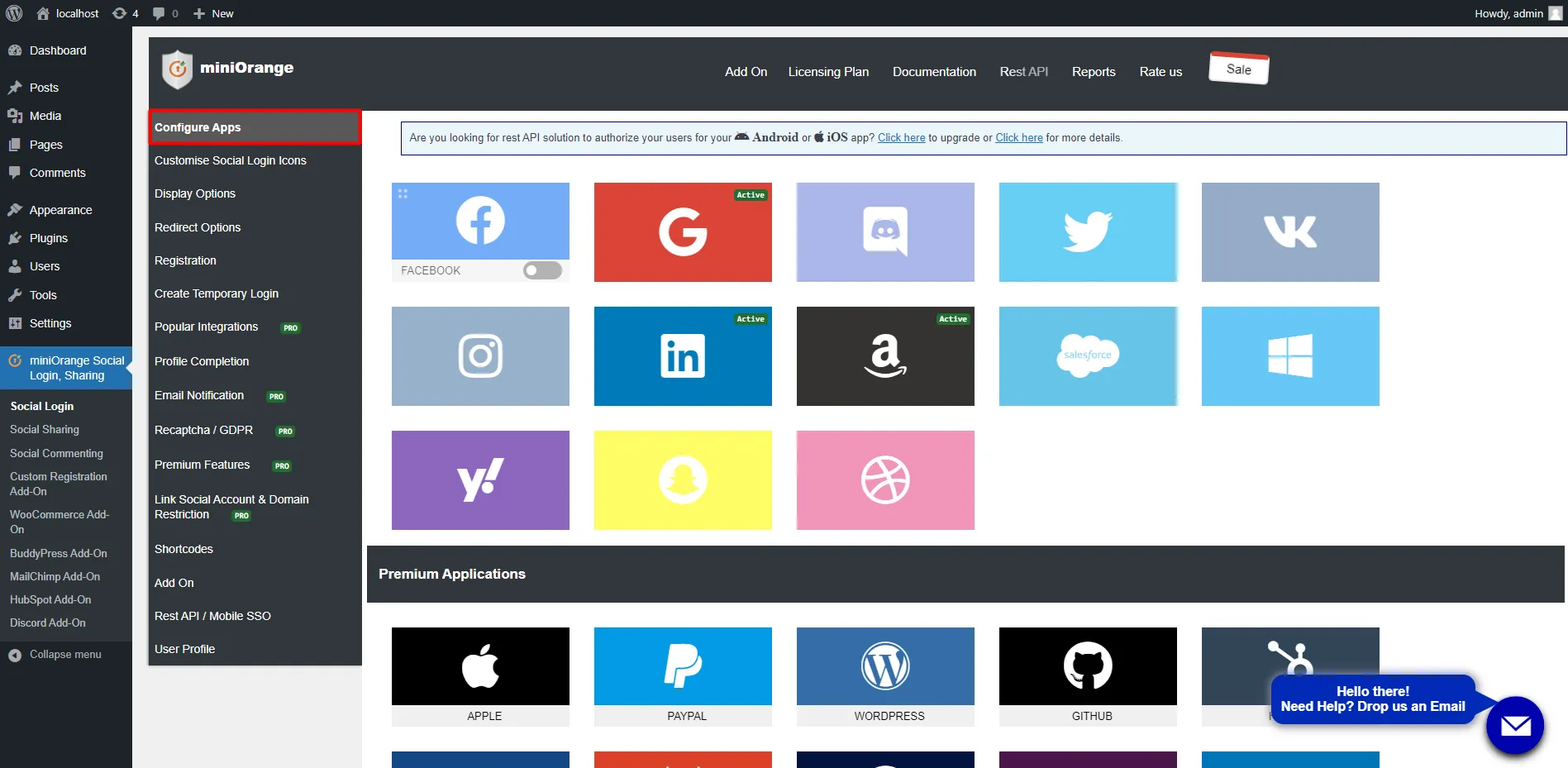
Task: Click 'Click here' for more details link
Action: [1019, 138]
